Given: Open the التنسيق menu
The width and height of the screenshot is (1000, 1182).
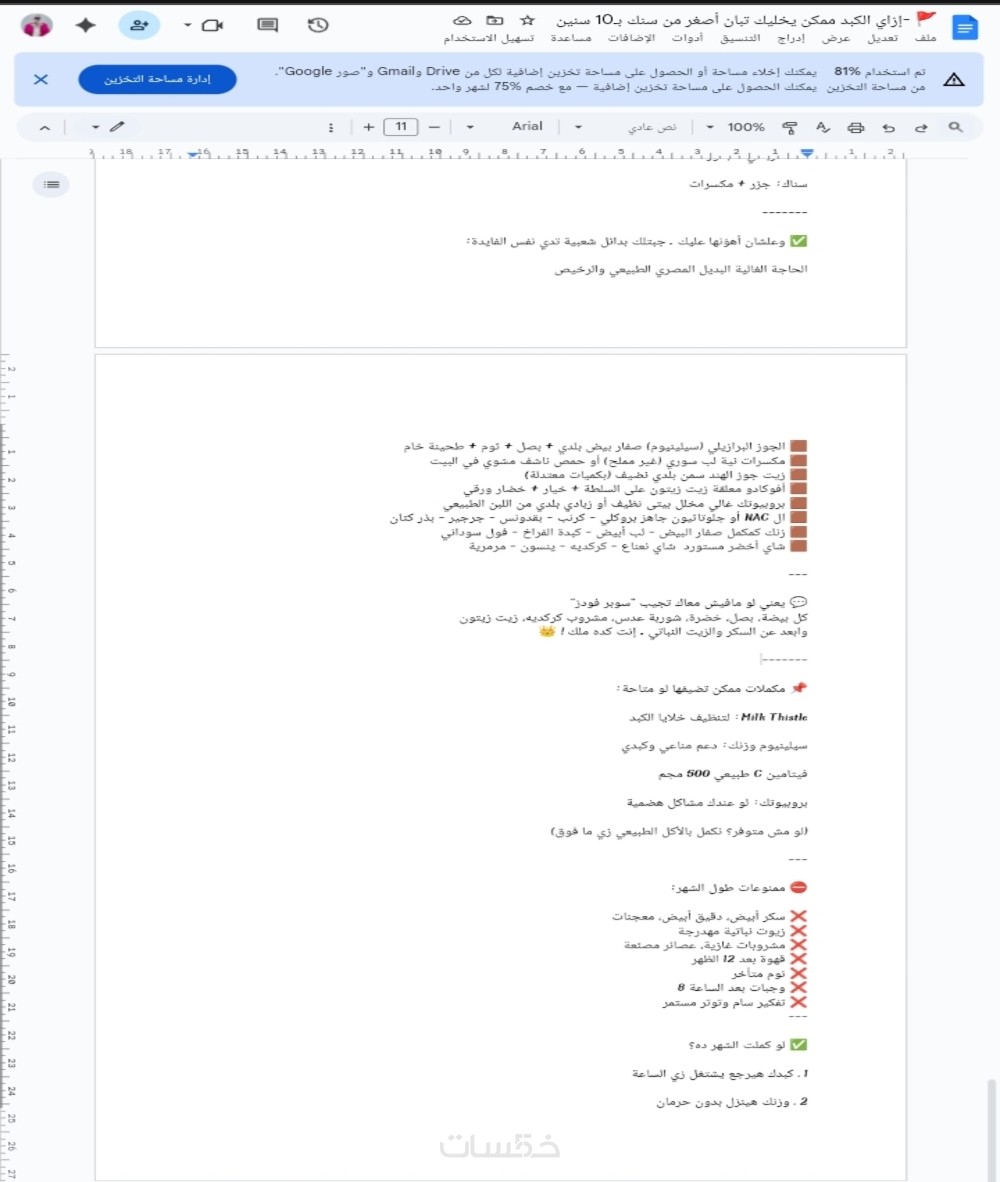Looking at the screenshot, I should coord(740,38).
